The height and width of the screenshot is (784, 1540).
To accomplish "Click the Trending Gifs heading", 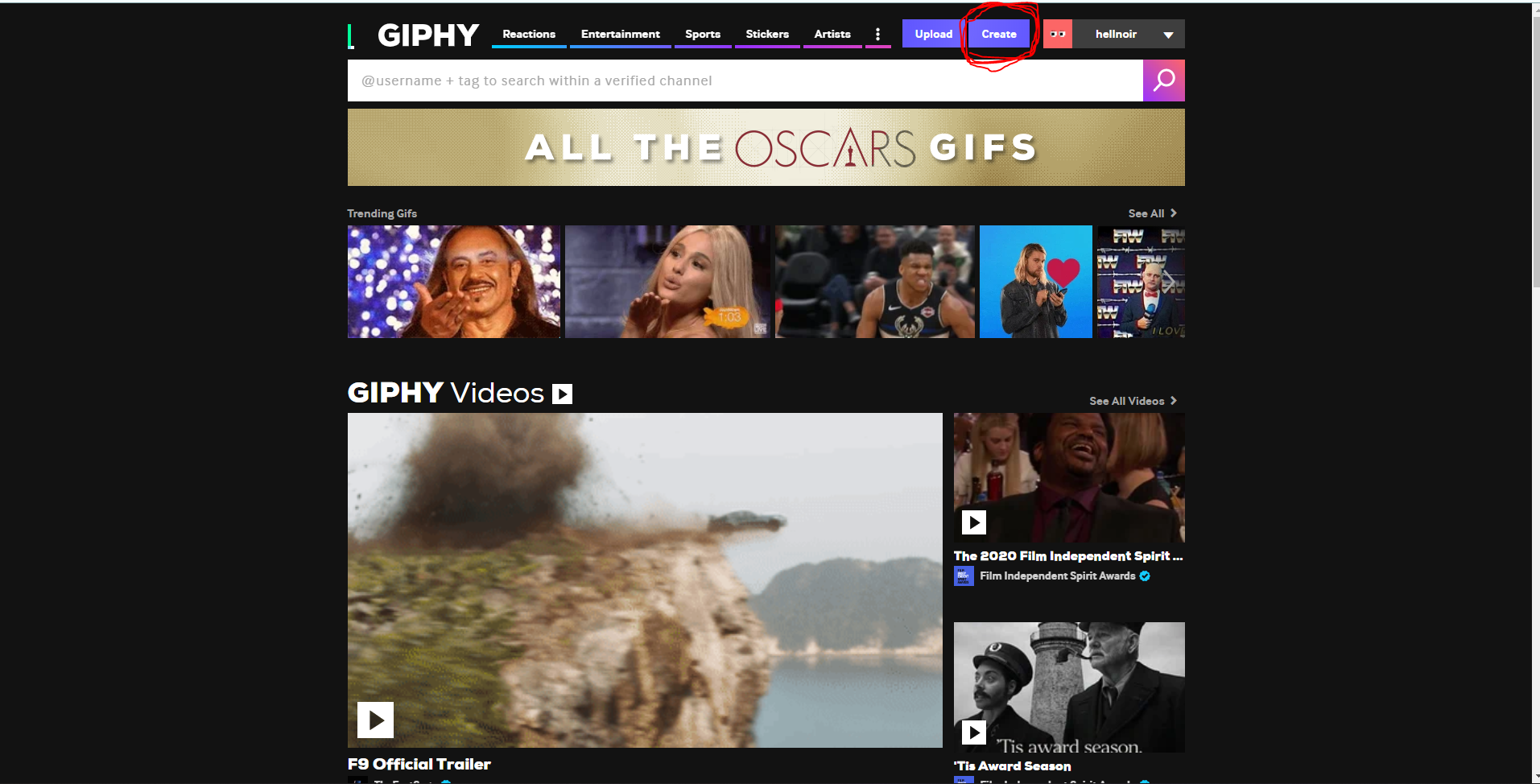I will [382, 213].
